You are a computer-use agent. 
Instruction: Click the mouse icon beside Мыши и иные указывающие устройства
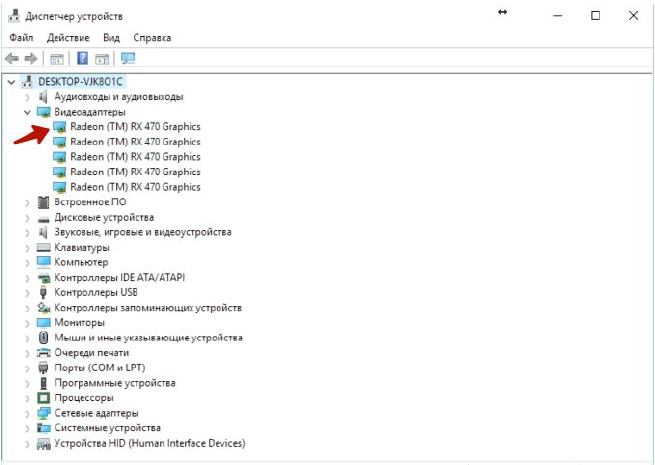pos(43,338)
